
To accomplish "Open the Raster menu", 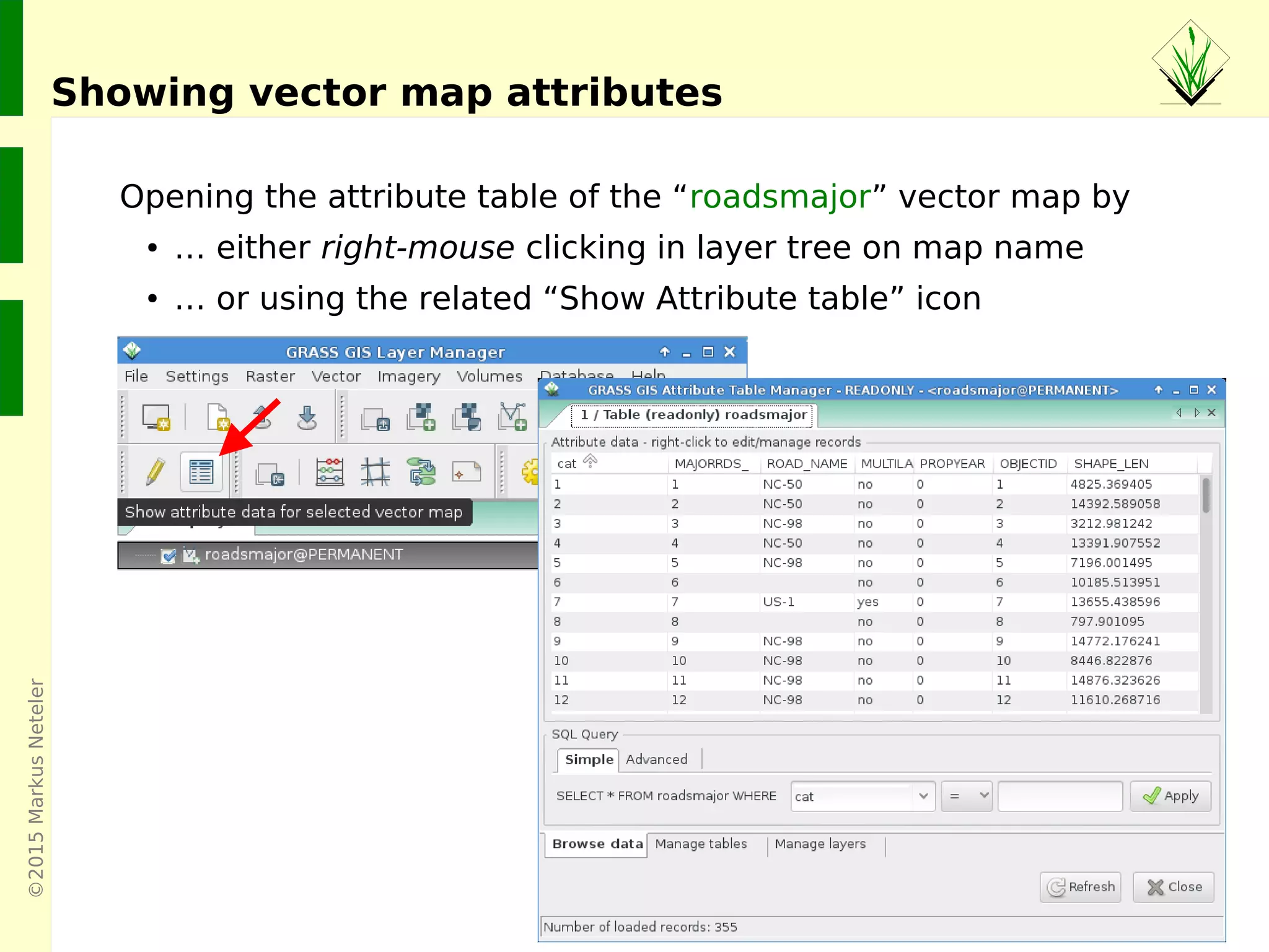I will (x=270, y=376).
